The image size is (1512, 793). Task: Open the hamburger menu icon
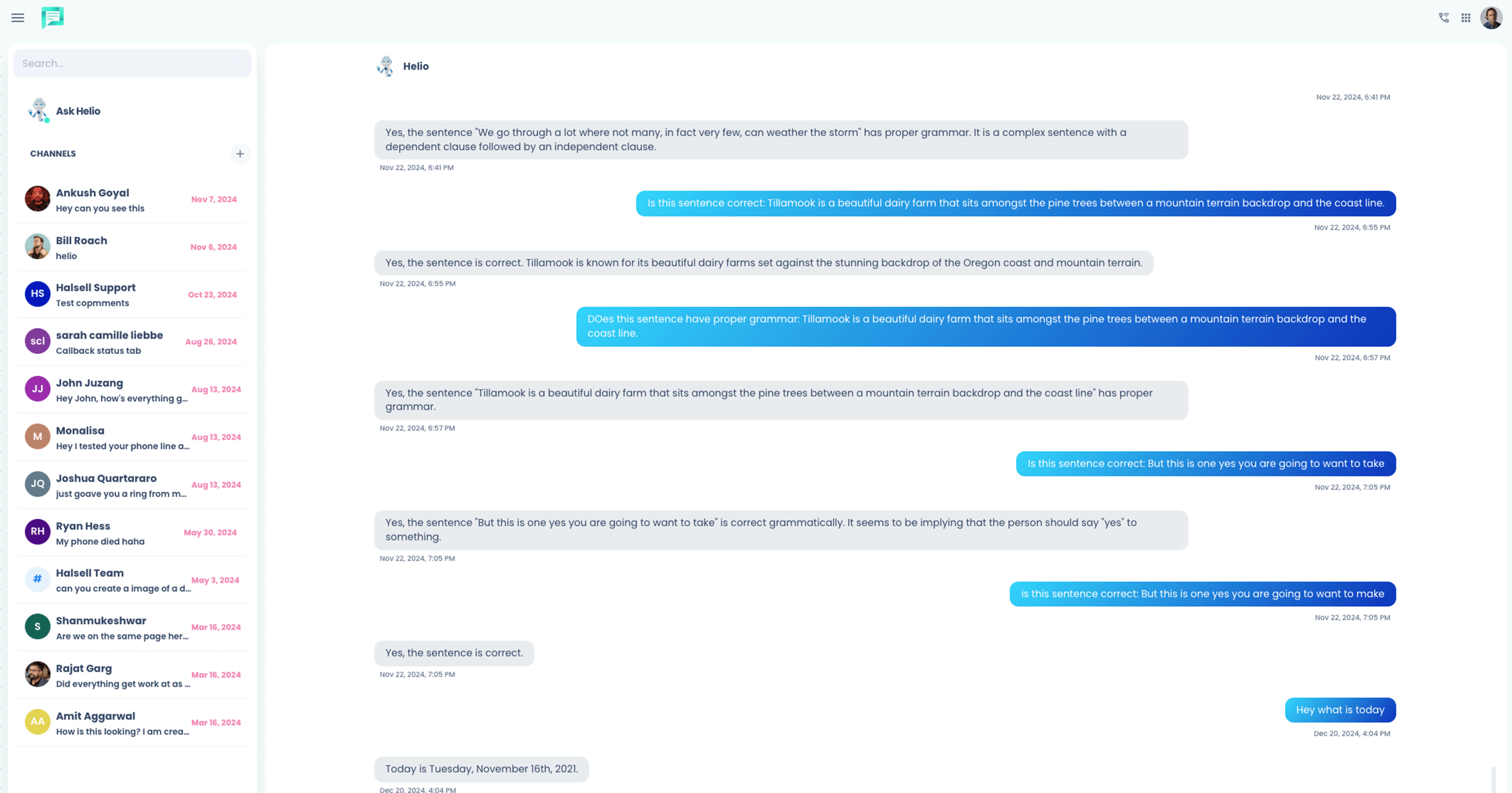(x=17, y=18)
